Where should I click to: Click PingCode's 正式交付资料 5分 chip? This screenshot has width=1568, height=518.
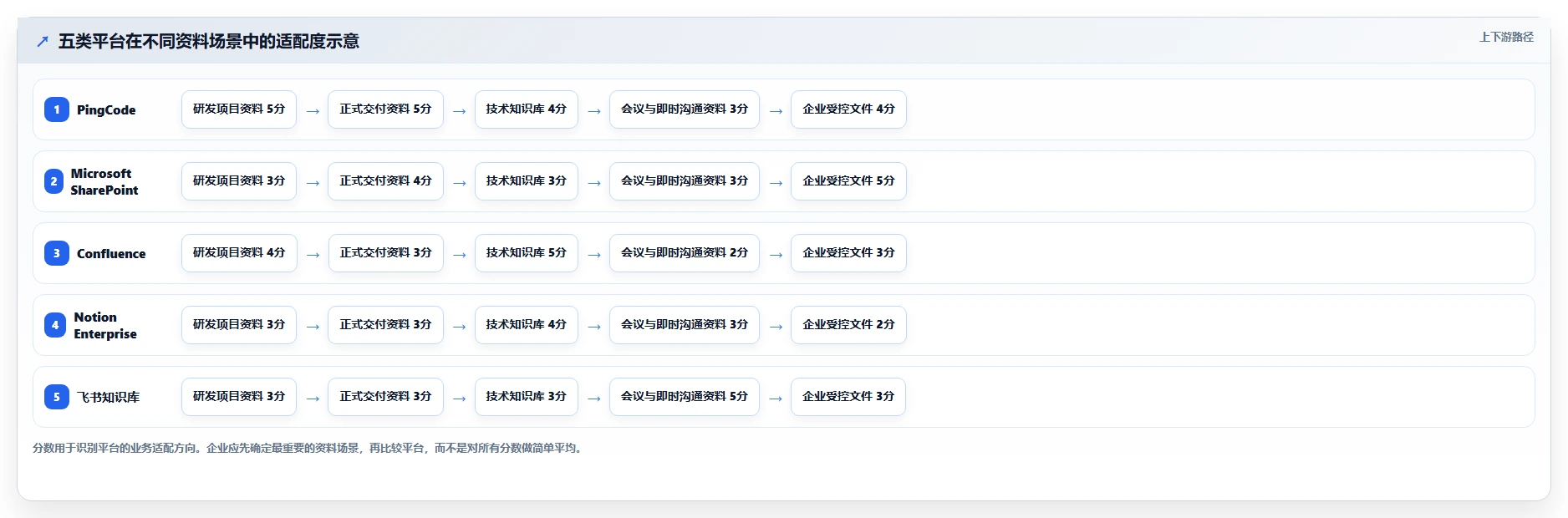pos(385,109)
